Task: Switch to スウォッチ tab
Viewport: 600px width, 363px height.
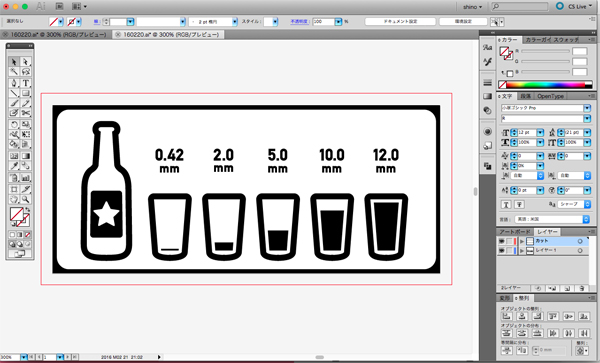Action: point(566,40)
